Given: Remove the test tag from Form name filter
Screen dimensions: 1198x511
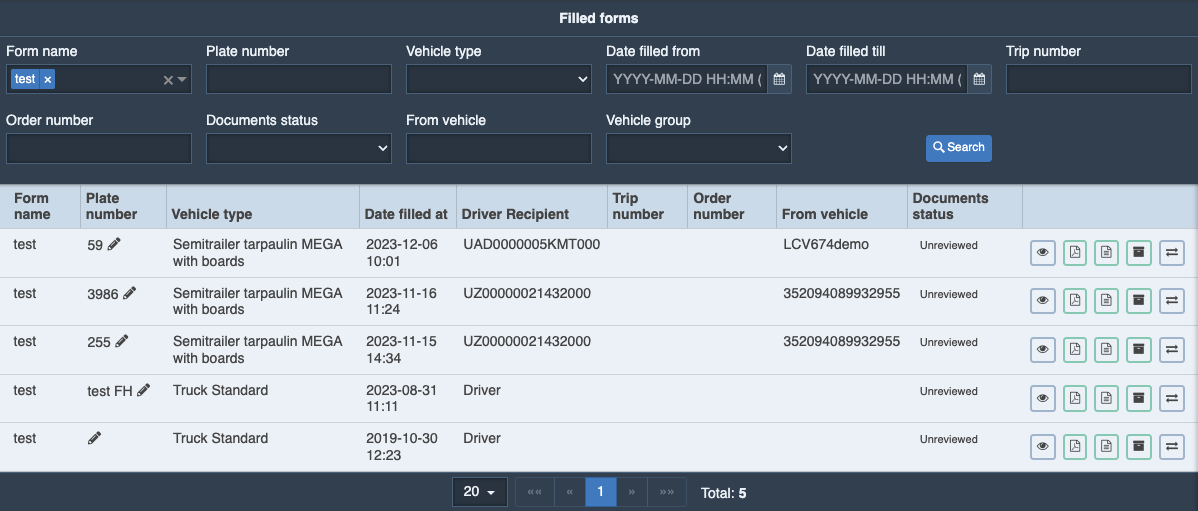Looking at the screenshot, I should pyautogui.click(x=48, y=79).
